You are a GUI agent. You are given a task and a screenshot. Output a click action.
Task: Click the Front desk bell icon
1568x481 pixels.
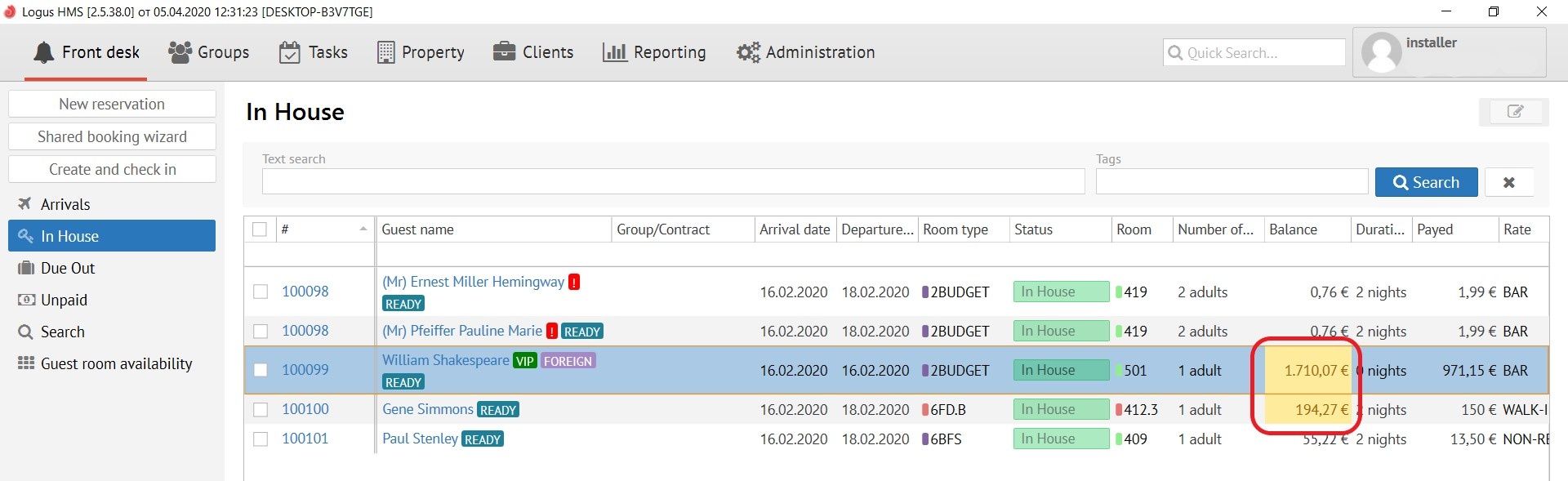43,52
